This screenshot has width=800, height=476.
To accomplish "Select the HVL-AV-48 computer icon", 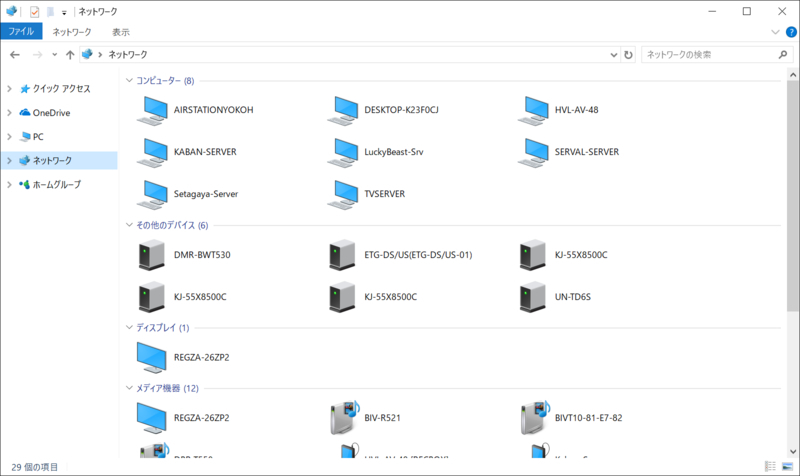I will click(533, 110).
